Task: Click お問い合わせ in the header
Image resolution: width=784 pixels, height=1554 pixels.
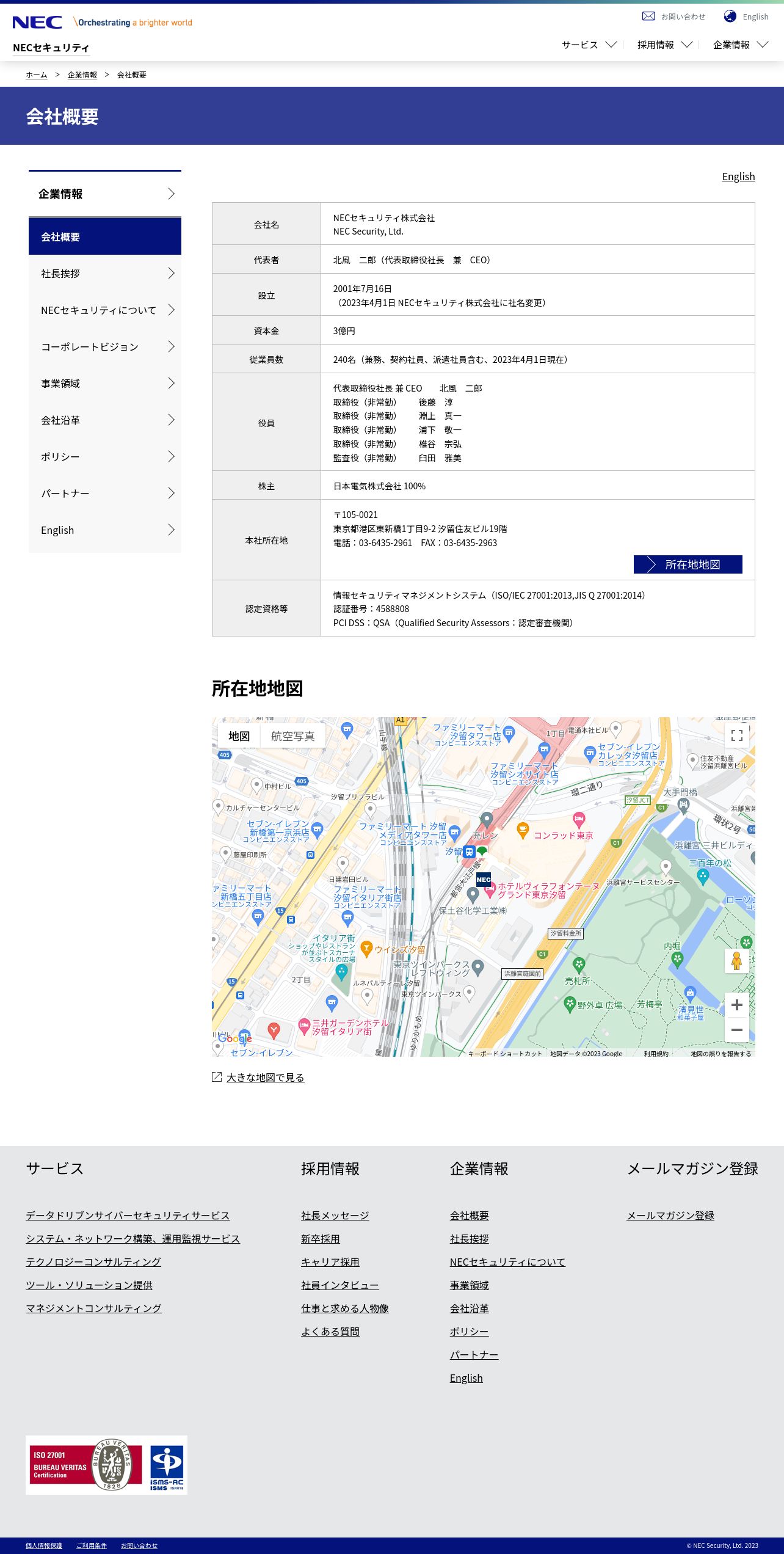Action: [683, 16]
